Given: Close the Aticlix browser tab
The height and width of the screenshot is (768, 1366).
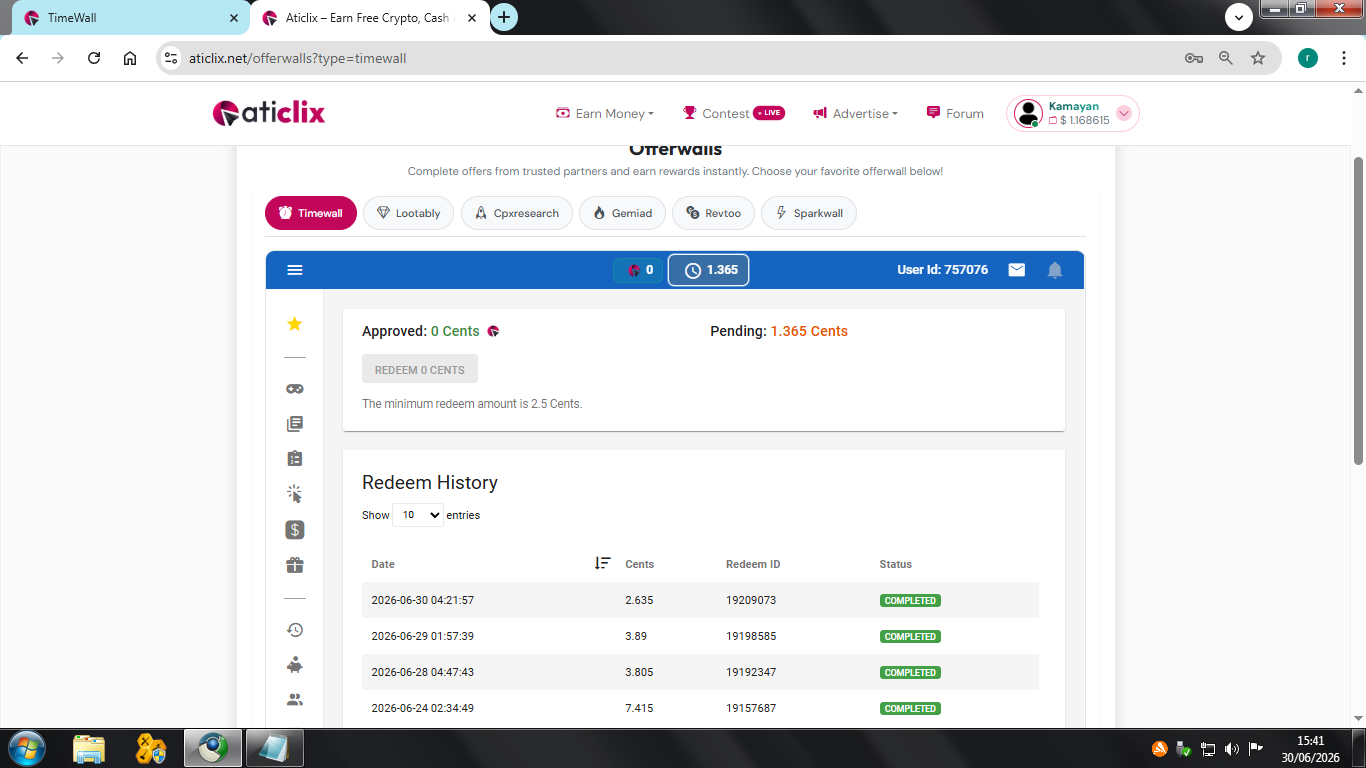Looking at the screenshot, I should (471, 18).
